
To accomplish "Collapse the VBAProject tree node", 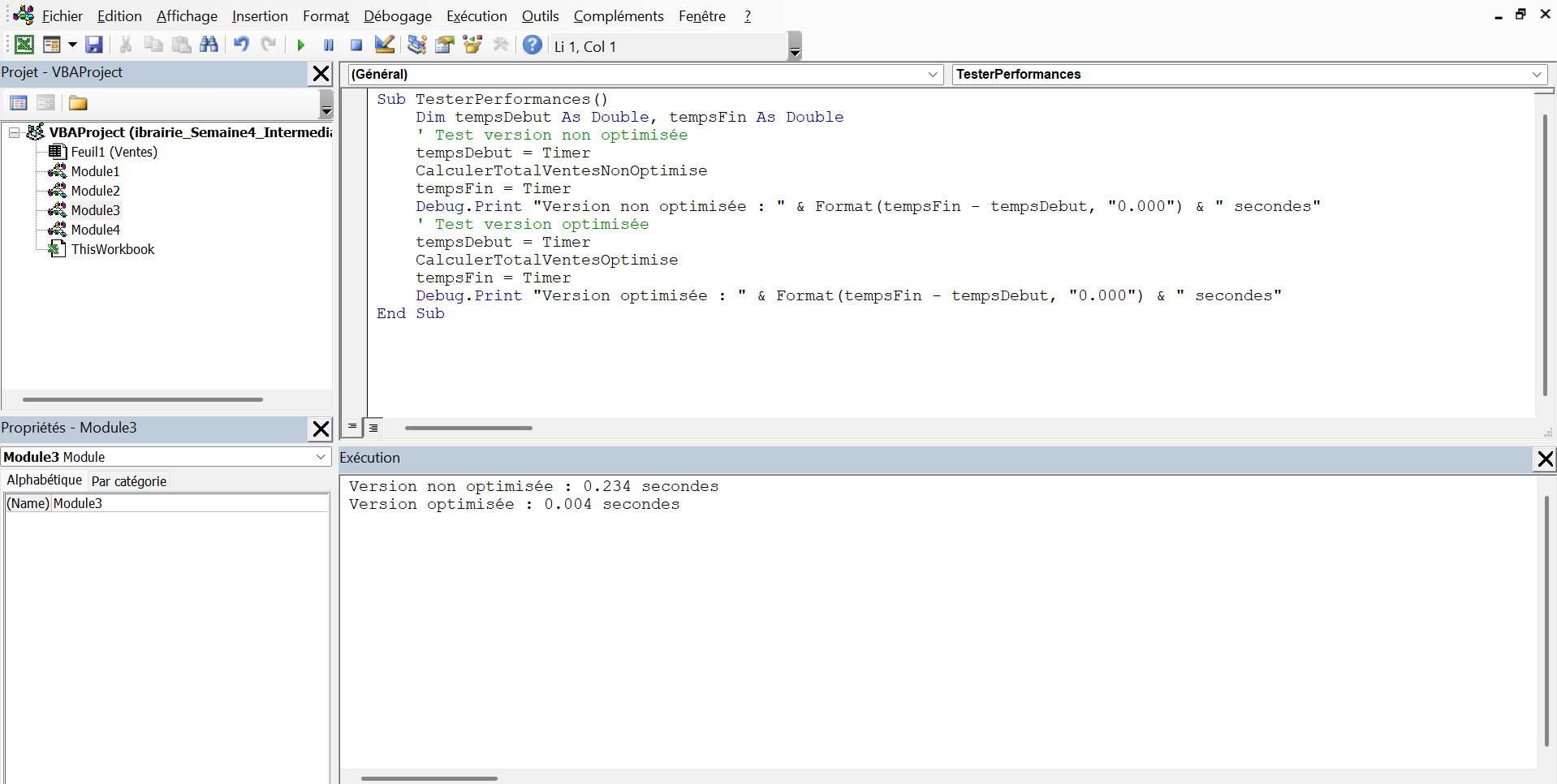I will (14, 132).
